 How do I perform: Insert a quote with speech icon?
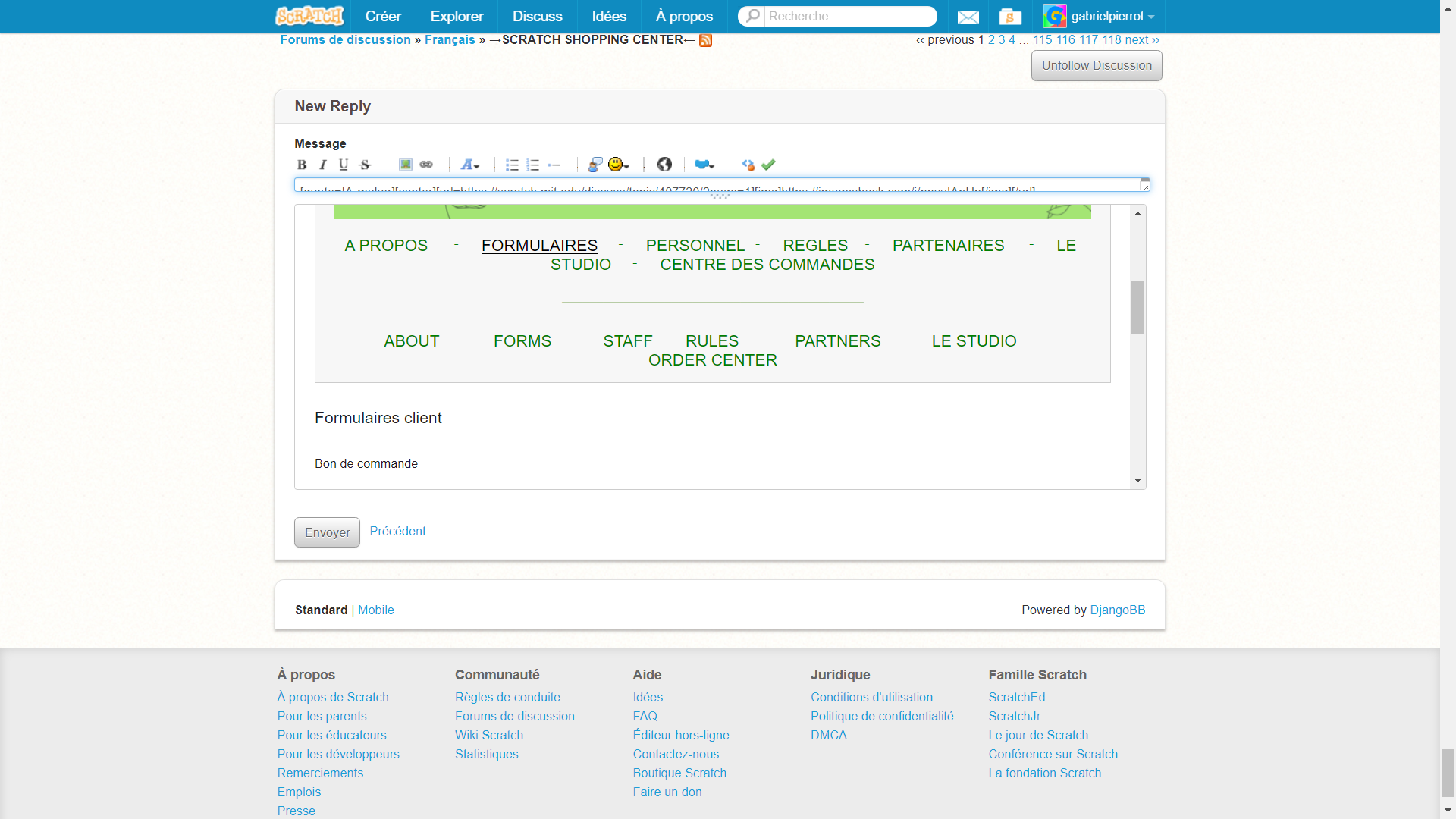tap(595, 165)
